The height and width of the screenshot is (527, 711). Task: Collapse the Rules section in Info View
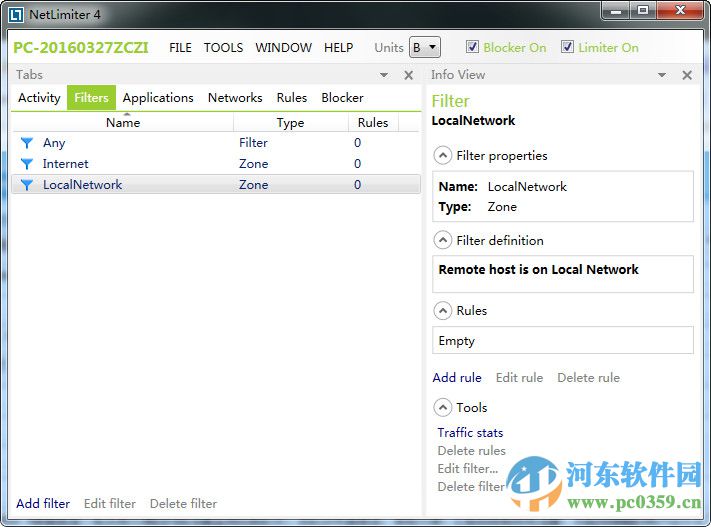pos(443,311)
